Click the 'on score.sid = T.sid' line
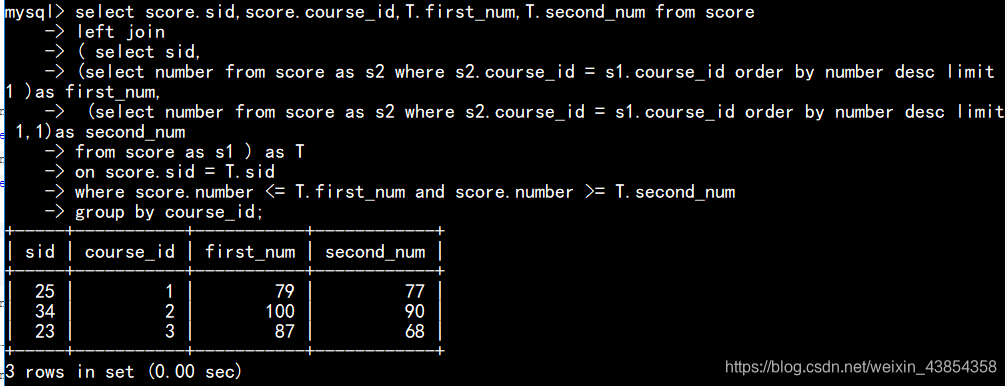Image resolution: width=1007 pixels, height=386 pixels. [175, 172]
